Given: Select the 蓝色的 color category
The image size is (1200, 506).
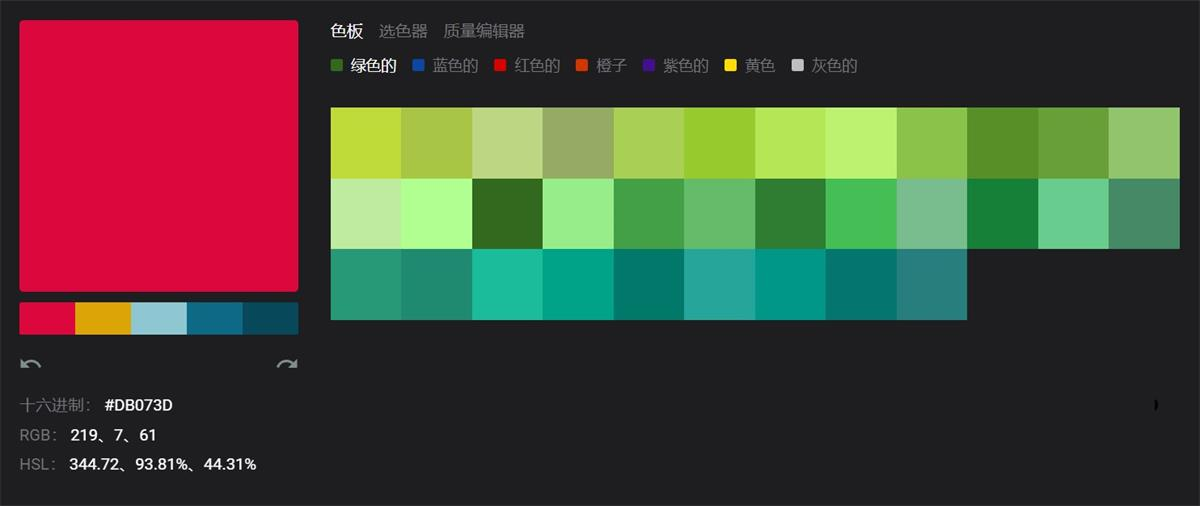Looking at the screenshot, I should tap(445, 66).
